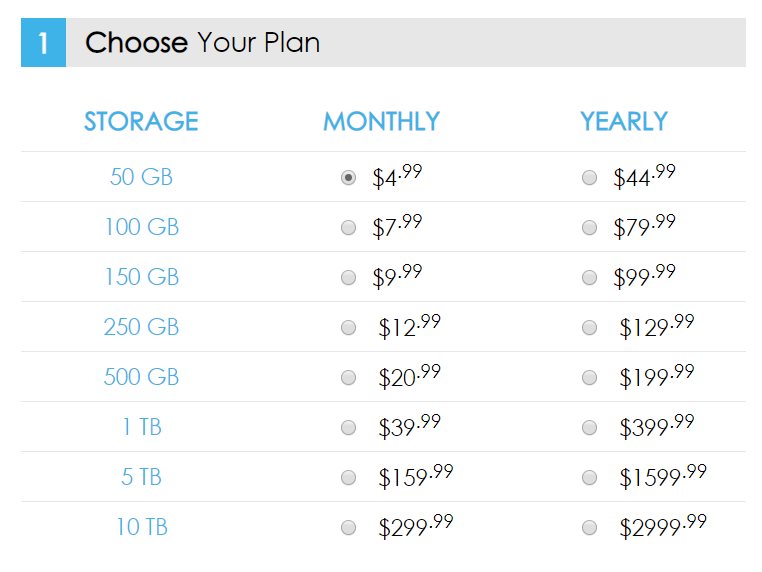Select the 5 TB monthly $159.99 plan
The height and width of the screenshot is (572, 762).
[348, 478]
